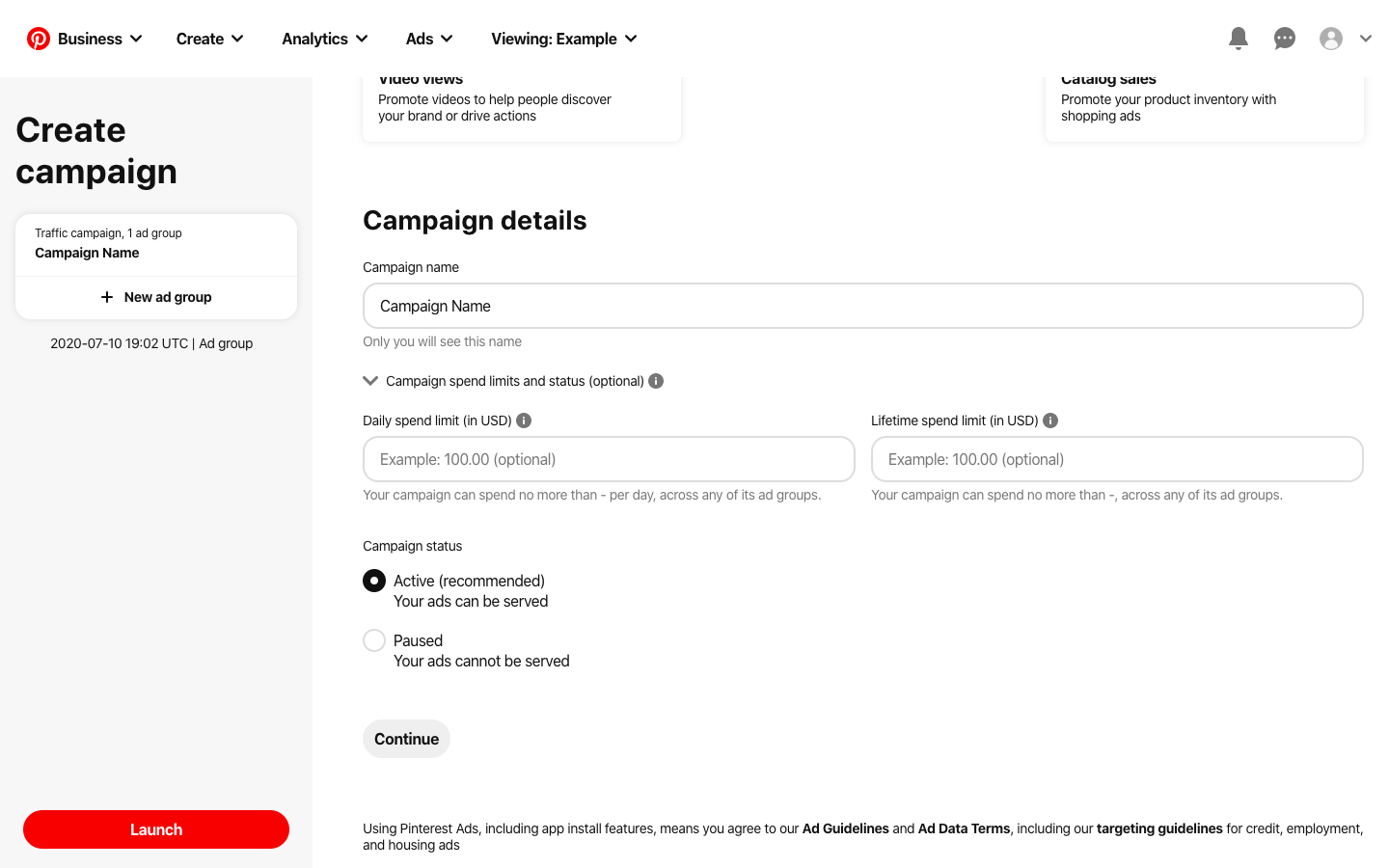The image size is (1389, 868).
Task: Click the Pinterest logo
Action: [x=39, y=39]
